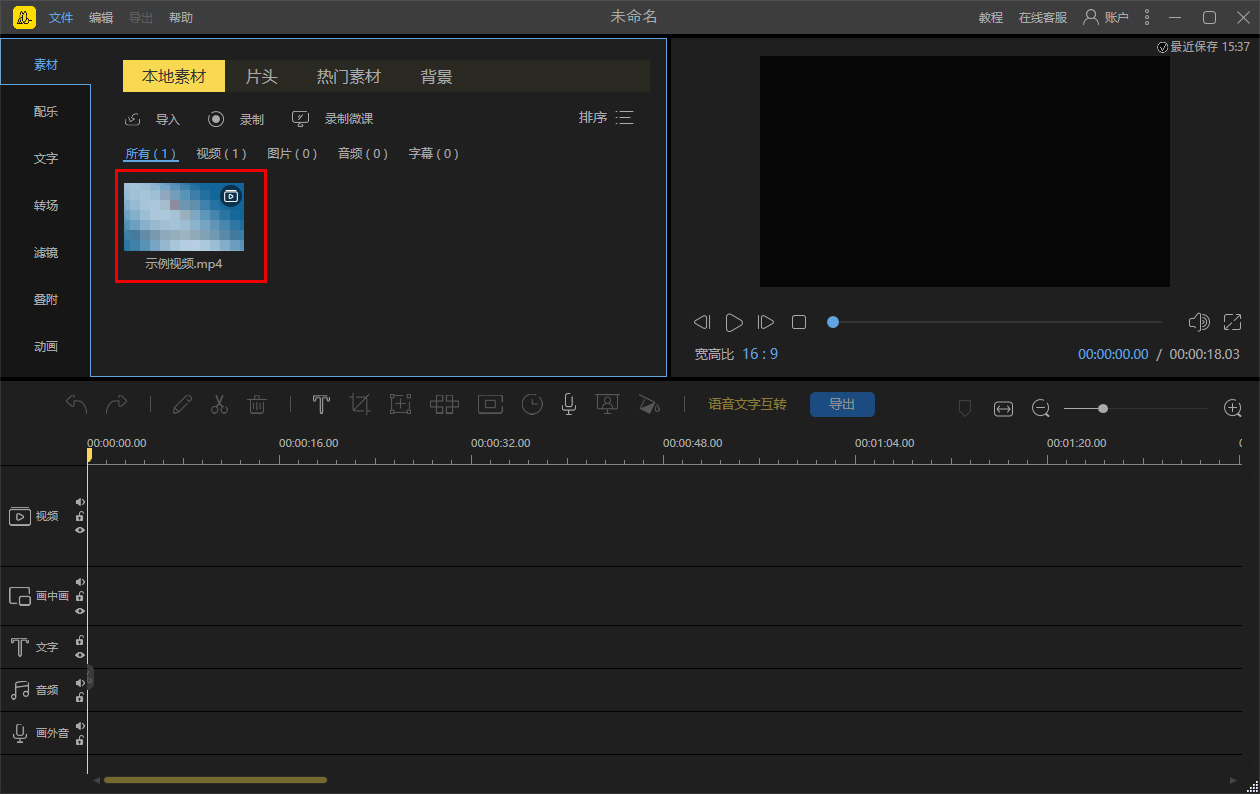Switch to the 热门素材 tab
The image size is (1260, 794).
coord(348,77)
